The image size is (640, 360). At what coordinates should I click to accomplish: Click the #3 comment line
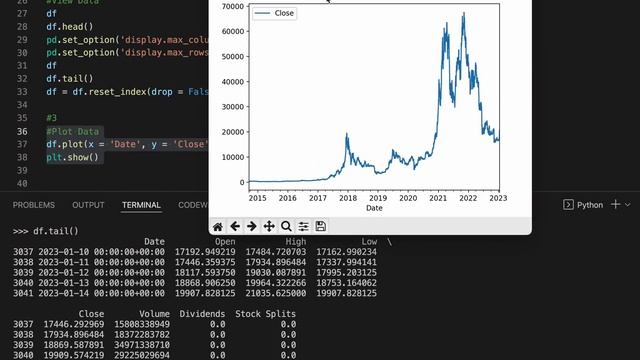coord(51,118)
